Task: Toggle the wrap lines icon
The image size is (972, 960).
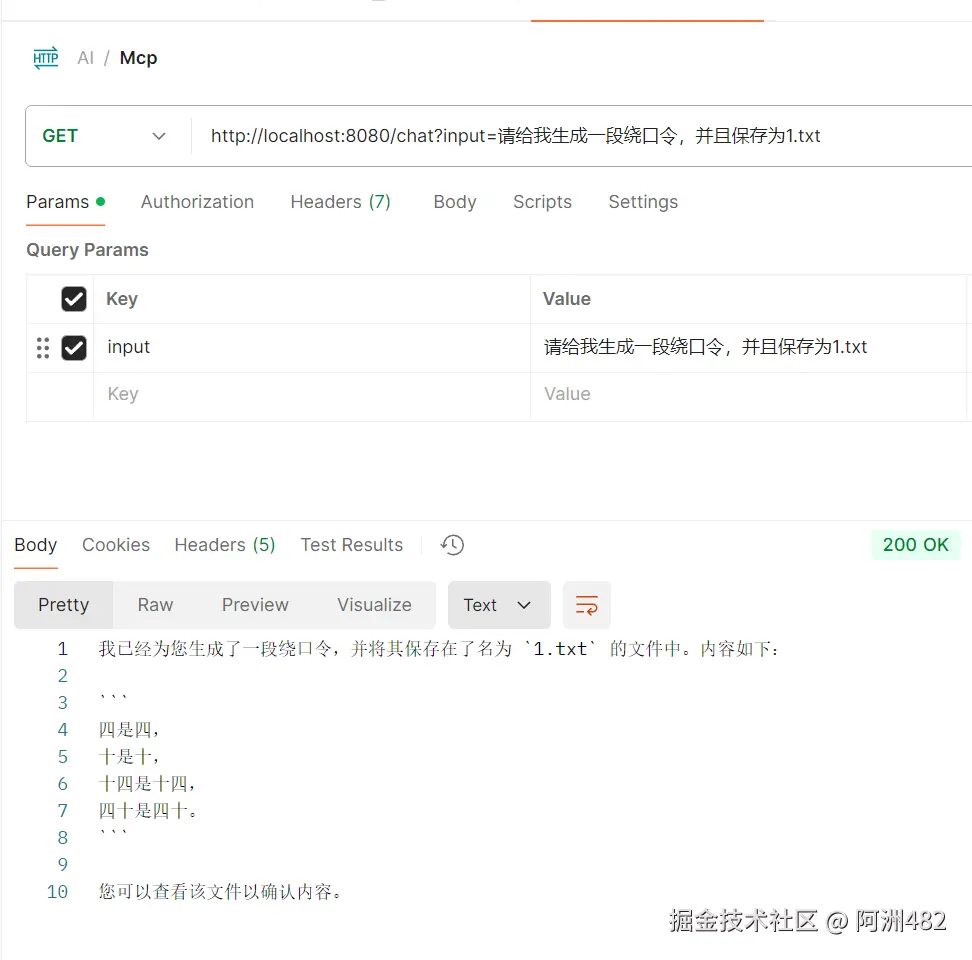Action: pos(586,605)
